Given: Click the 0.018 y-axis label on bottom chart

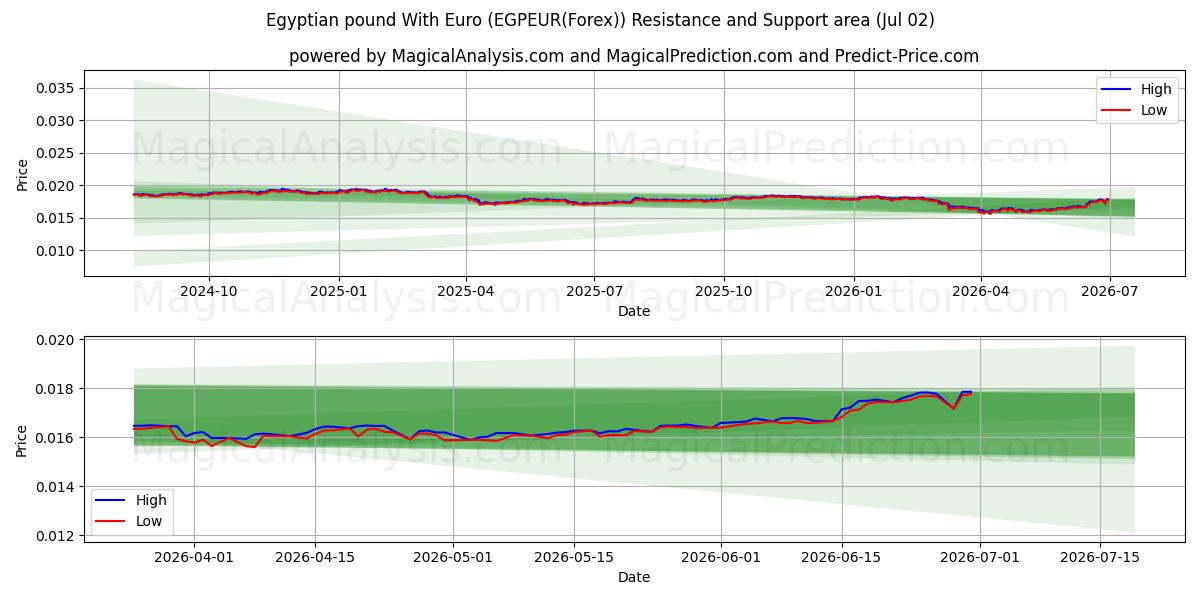Looking at the screenshot, I should coord(55,389).
